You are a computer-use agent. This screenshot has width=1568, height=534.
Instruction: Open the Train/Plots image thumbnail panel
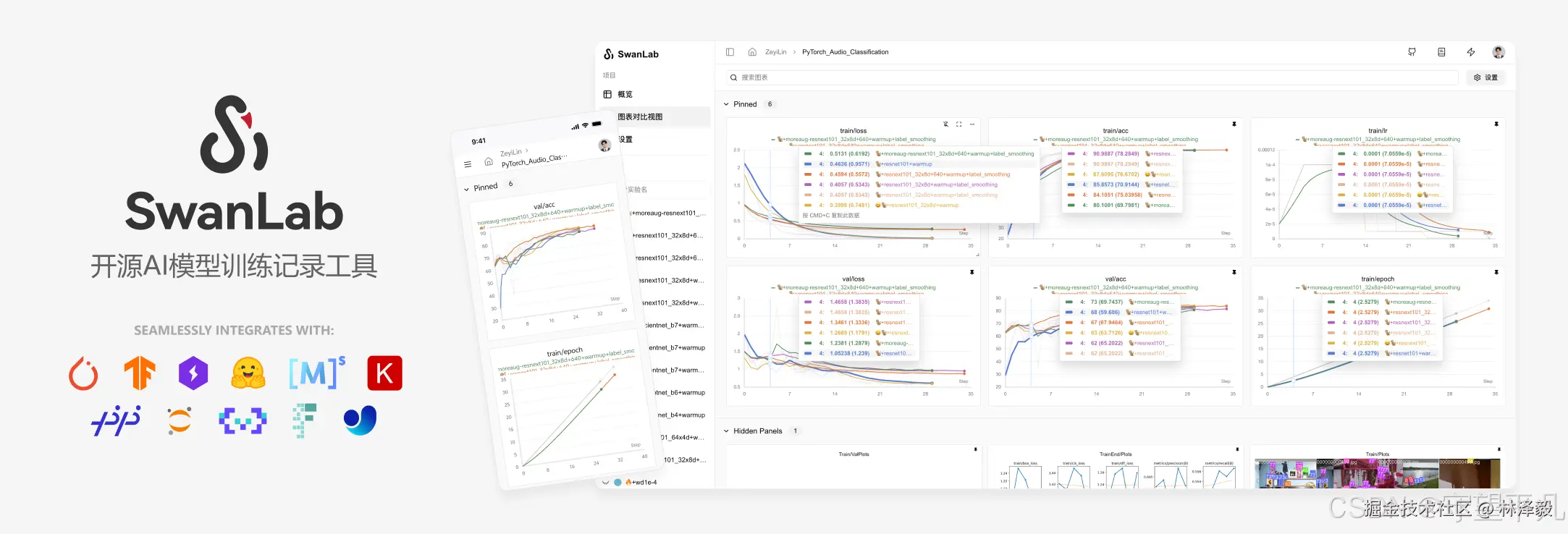[x=1377, y=473]
